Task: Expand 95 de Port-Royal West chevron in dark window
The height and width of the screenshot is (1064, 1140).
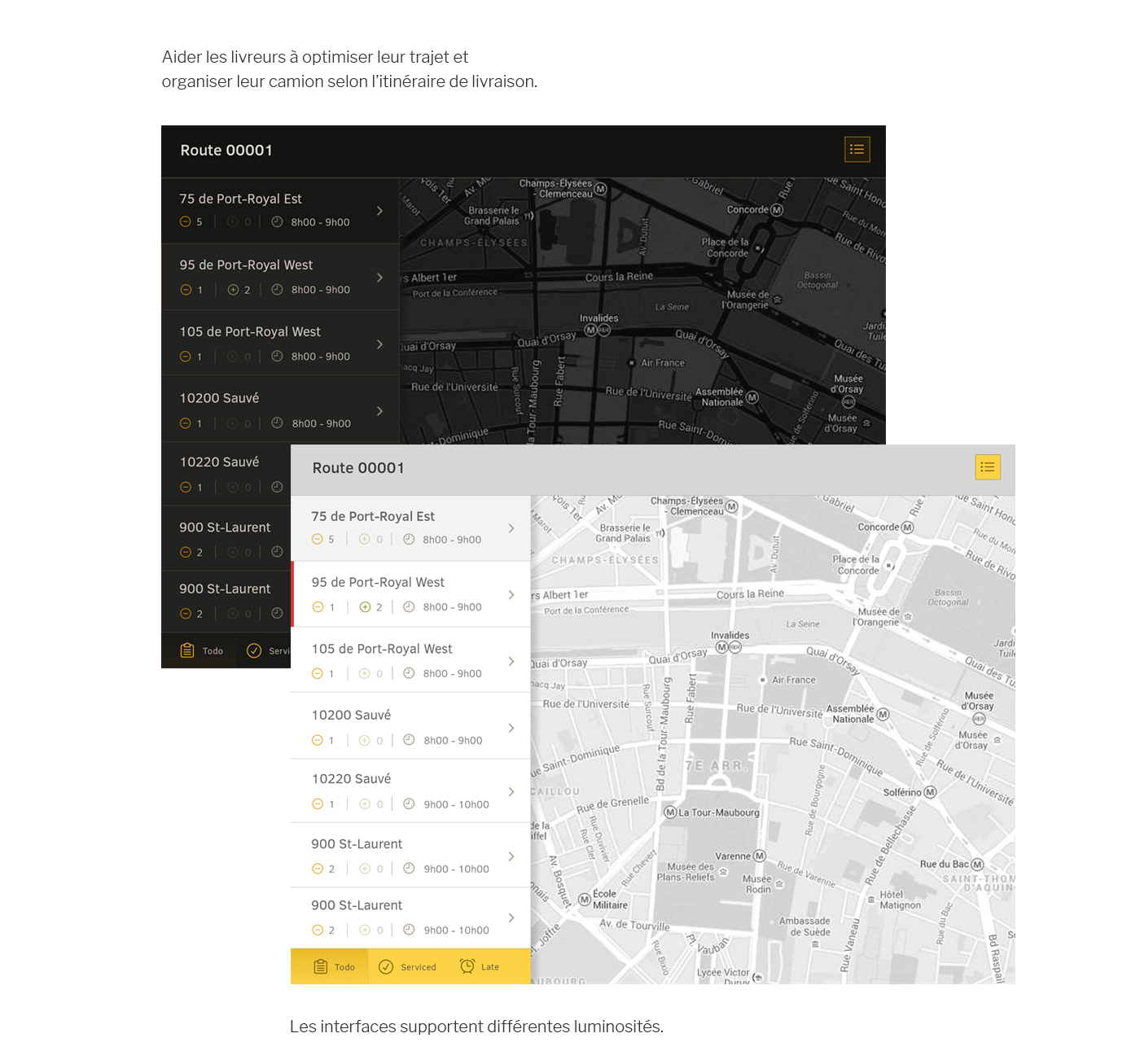Action: [379, 278]
